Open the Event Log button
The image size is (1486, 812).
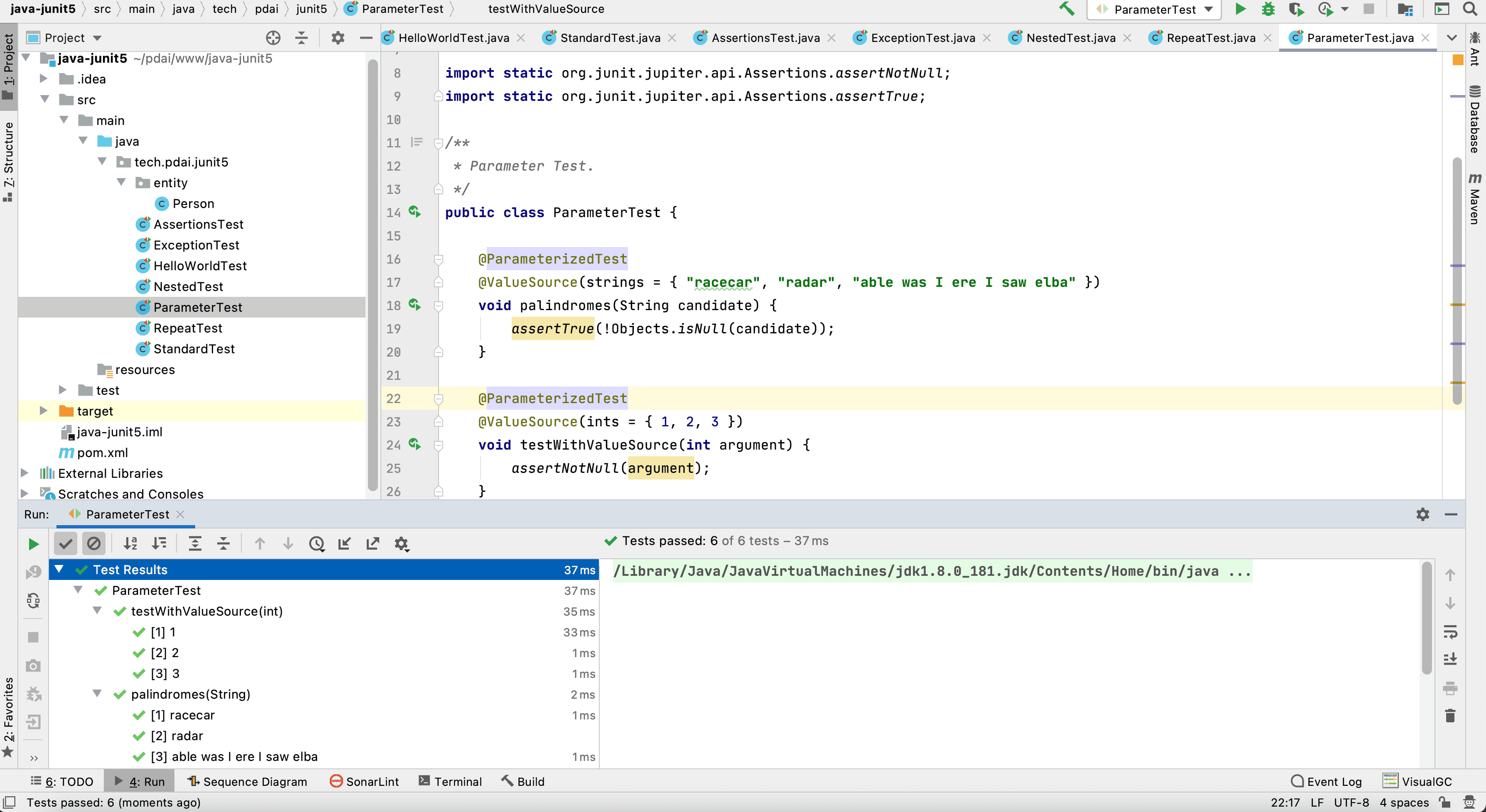click(x=1326, y=781)
